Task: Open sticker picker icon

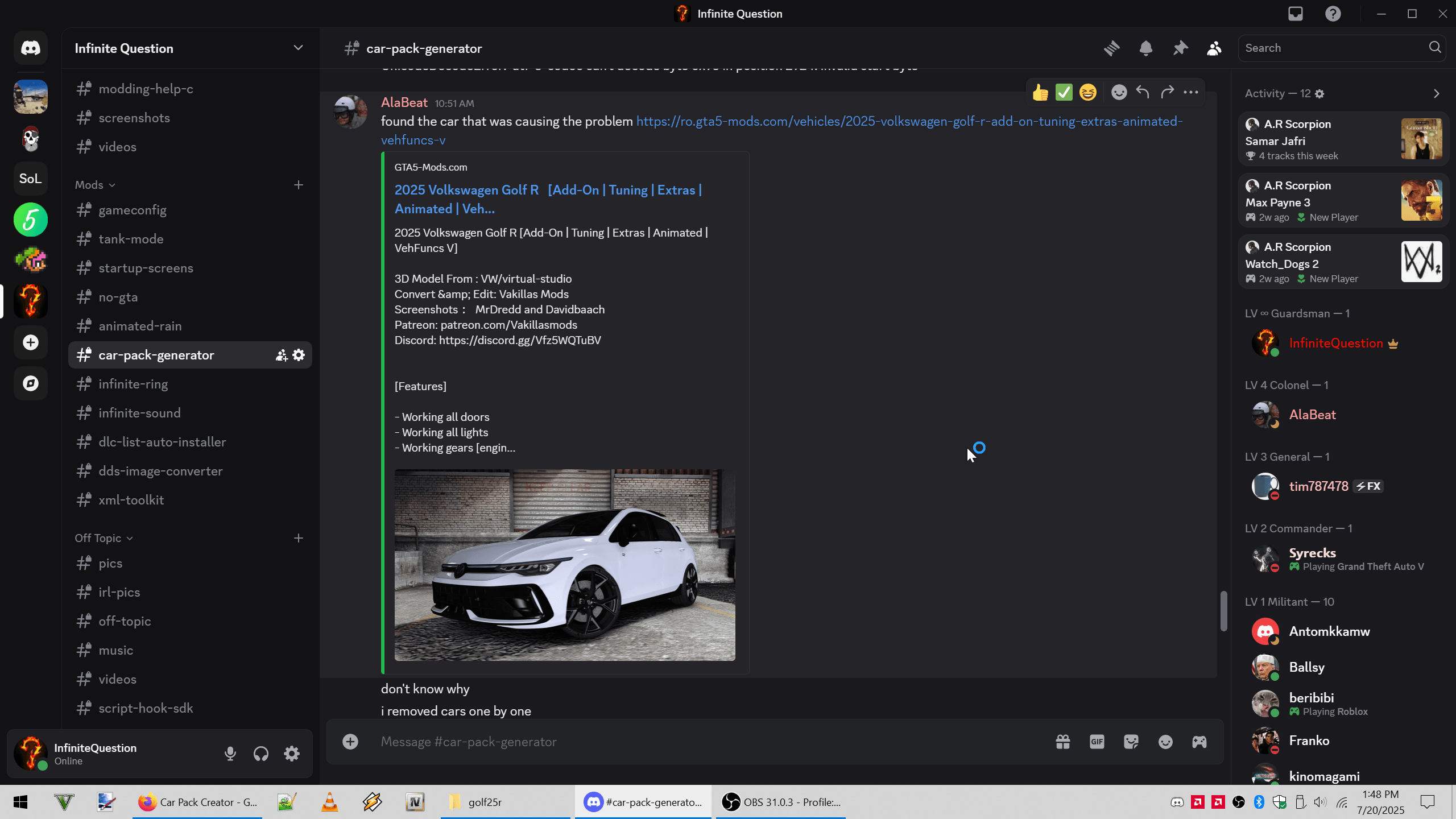Action: (1131, 742)
